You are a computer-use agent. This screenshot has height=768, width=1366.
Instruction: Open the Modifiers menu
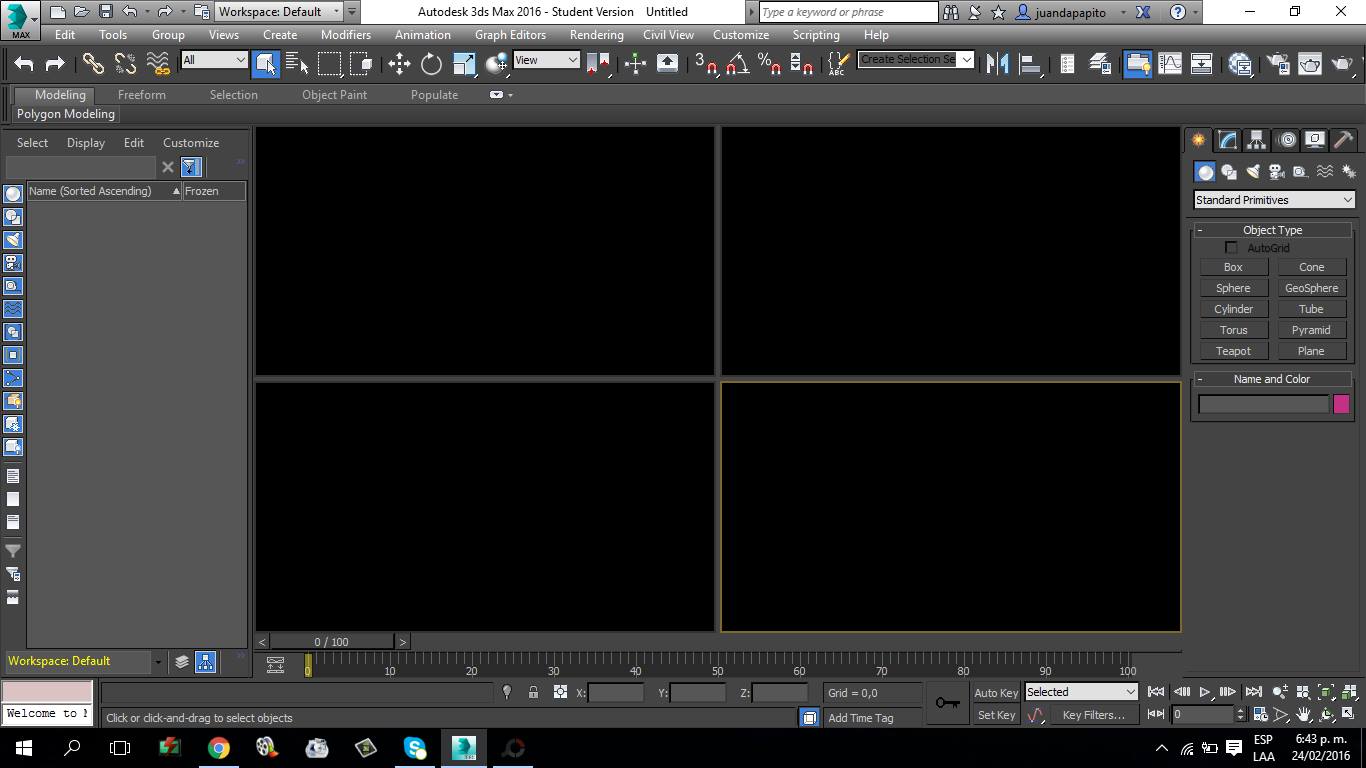(x=346, y=34)
